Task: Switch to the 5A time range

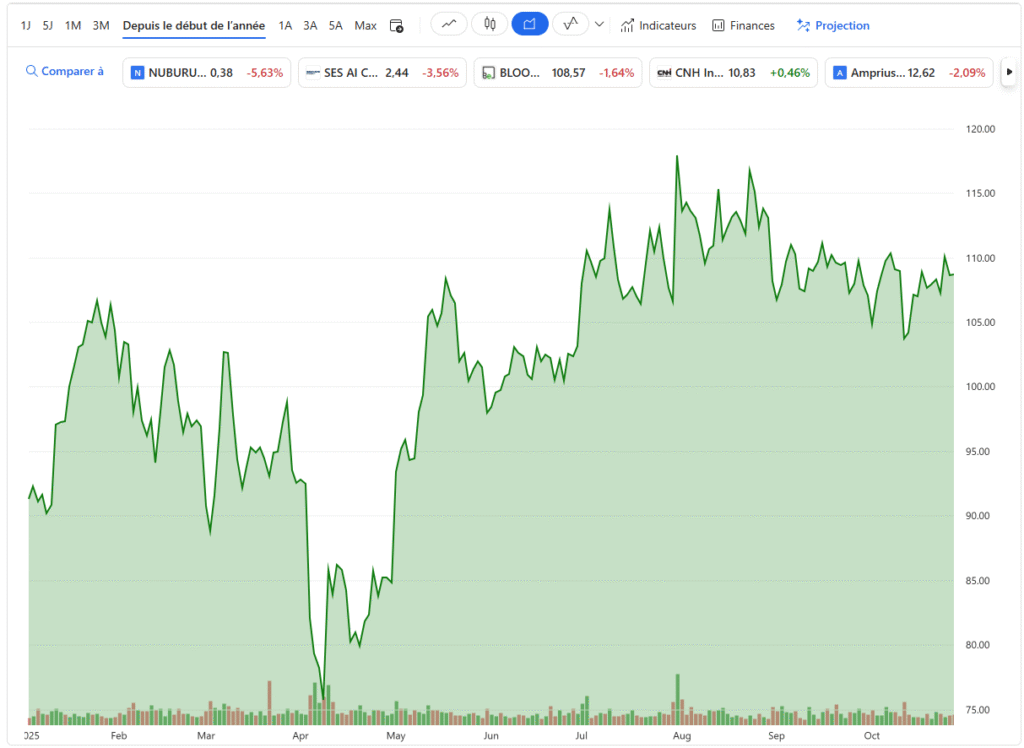Action: tap(335, 25)
